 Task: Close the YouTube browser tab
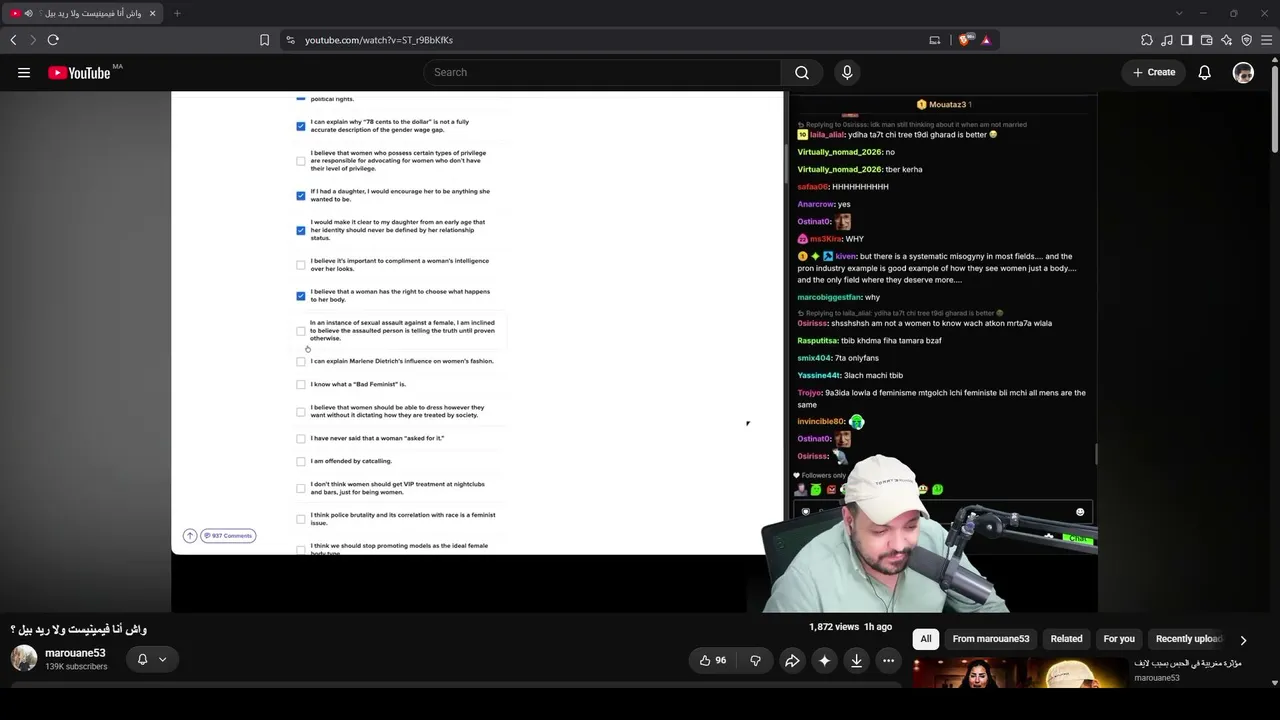(152, 13)
